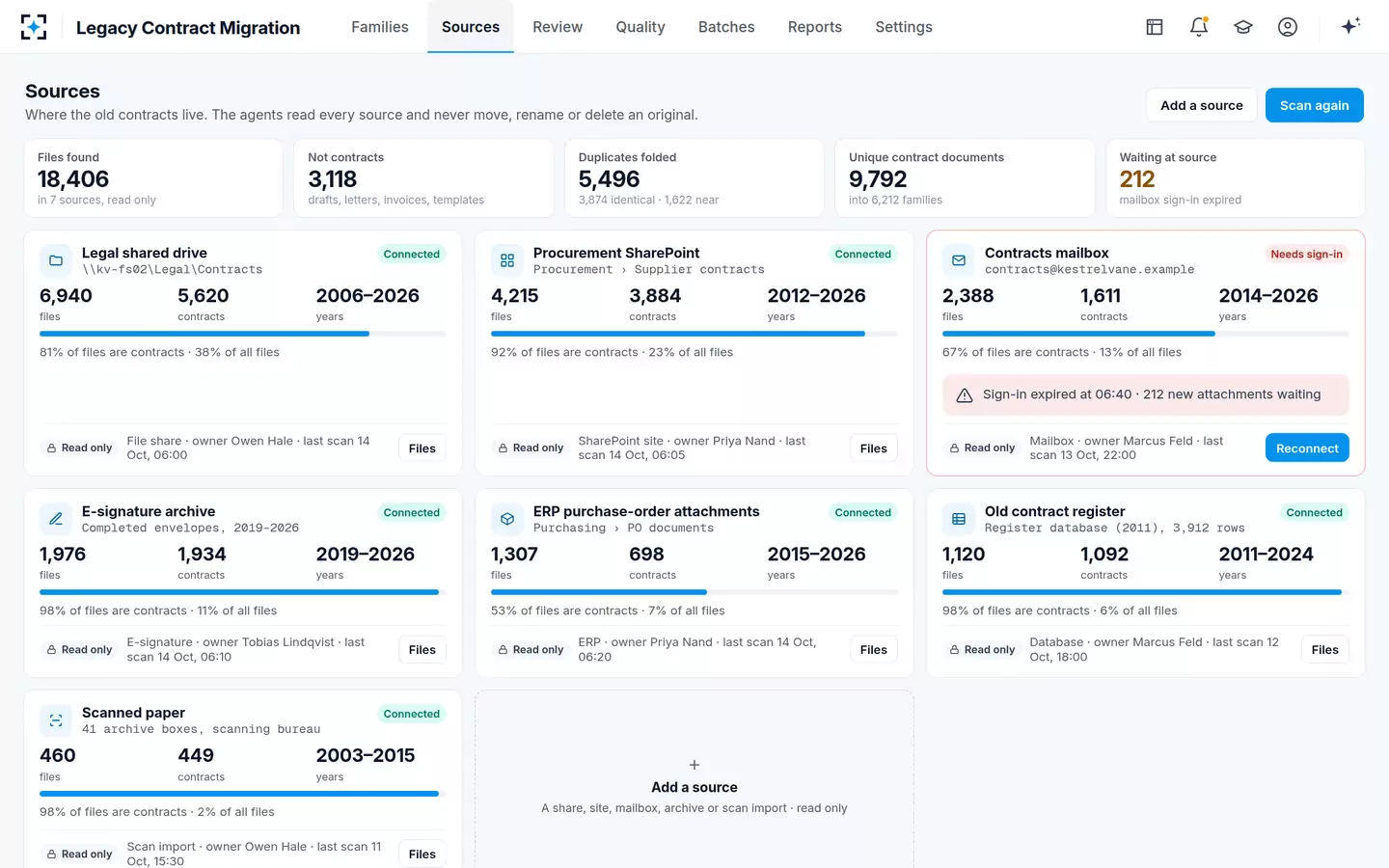Open Files for Legal shared drive
The height and width of the screenshot is (868, 1389).
(x=422, y=448)
